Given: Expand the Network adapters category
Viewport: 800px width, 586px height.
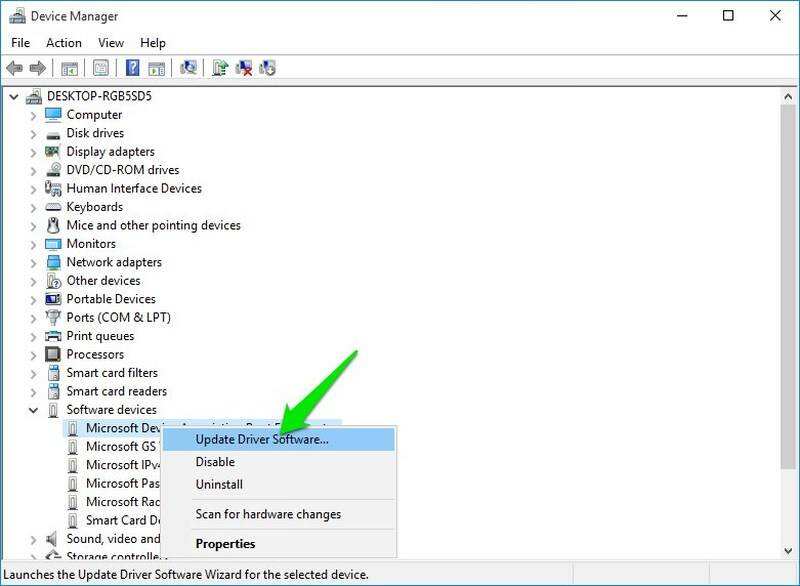Looking at the screenshot, I should [33, 262].
